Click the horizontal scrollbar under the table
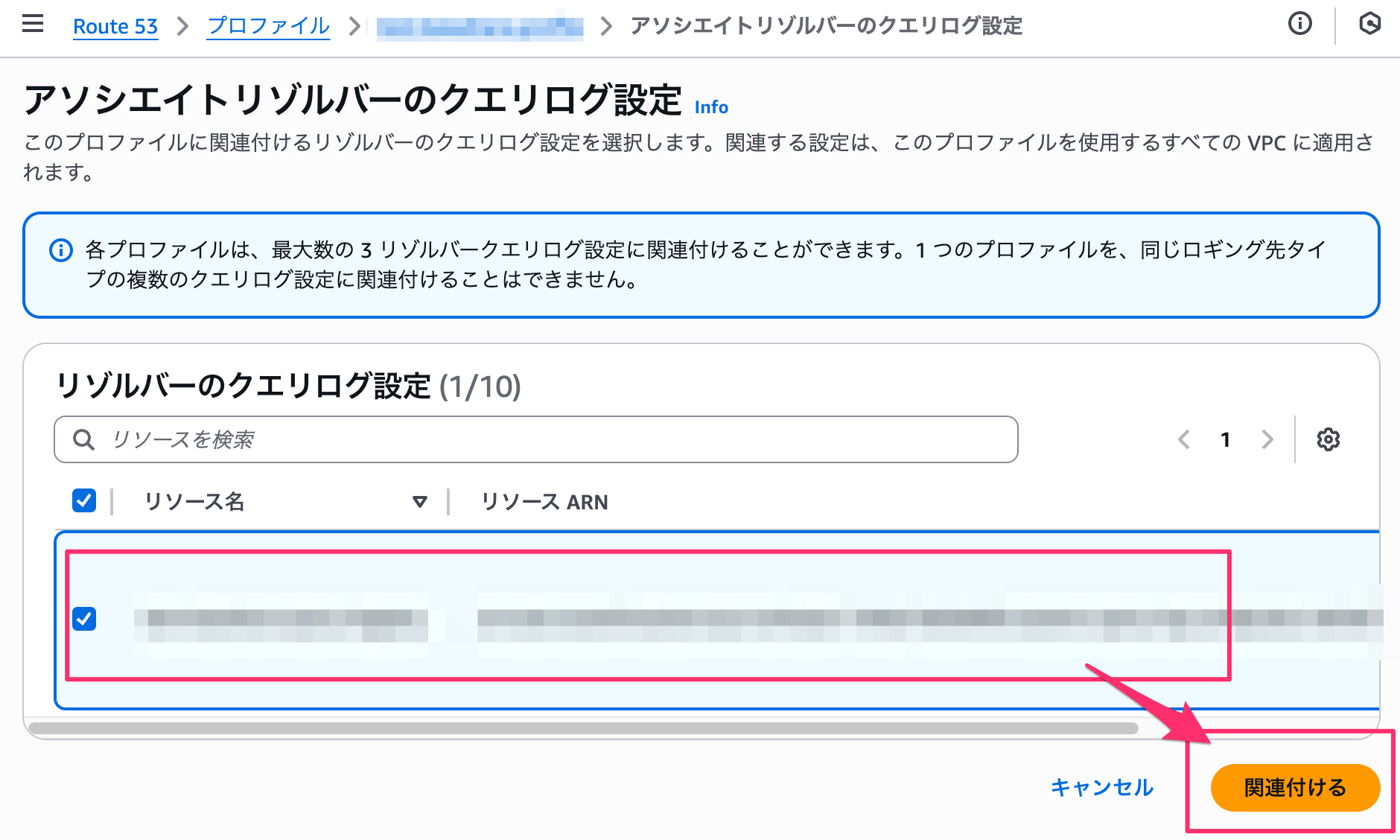 582,728
